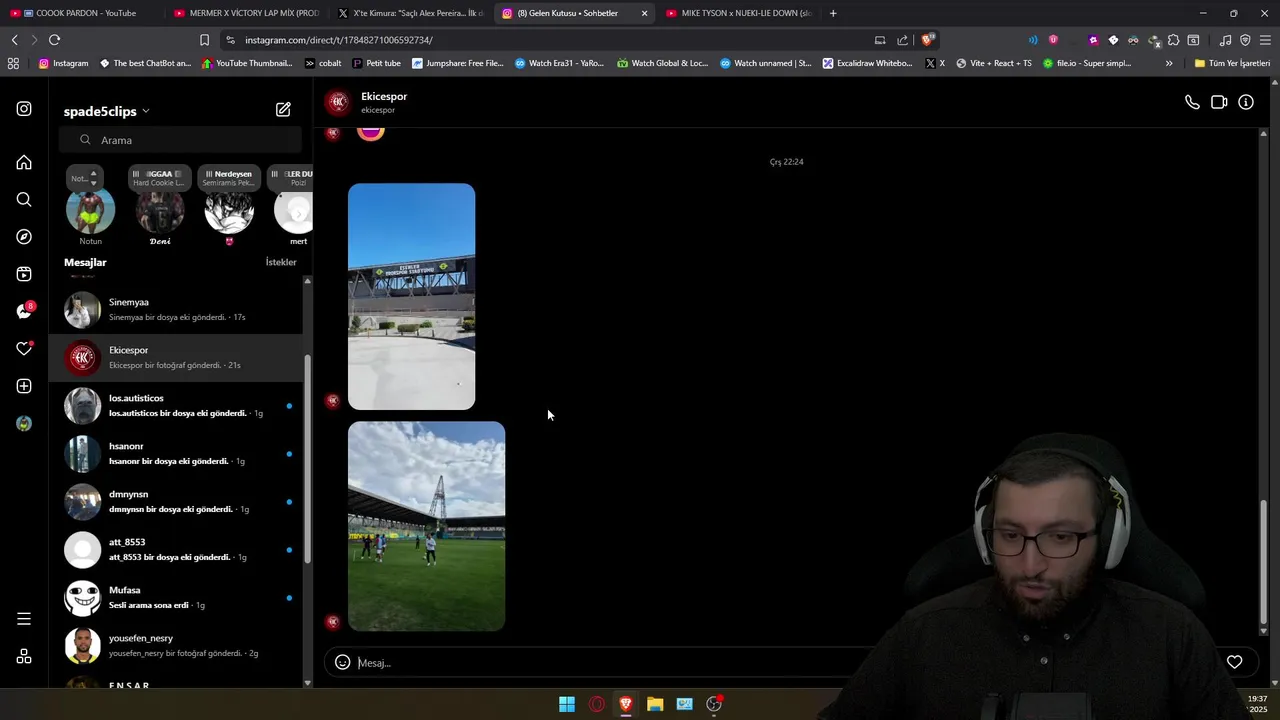The image size is (1280, 720).
Task: Send a heart like in chat
Action: pyautogui.click(x=1235, y=662)
